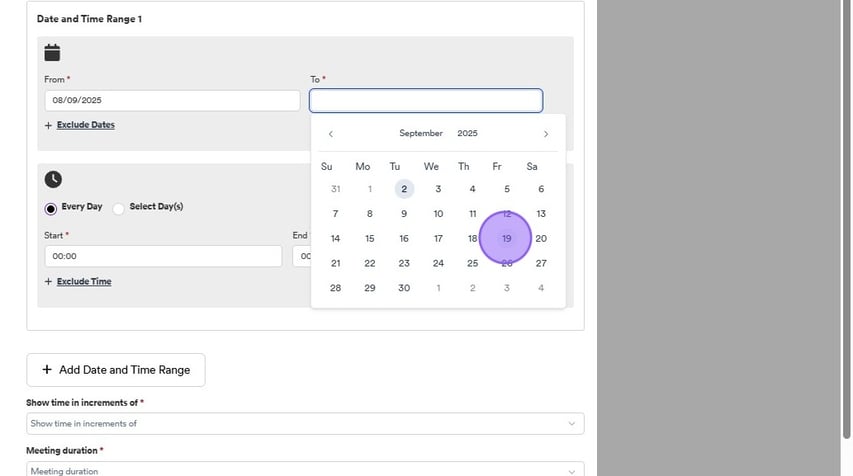
Task: Open the Exclude Time link
Action: point(84,282)
